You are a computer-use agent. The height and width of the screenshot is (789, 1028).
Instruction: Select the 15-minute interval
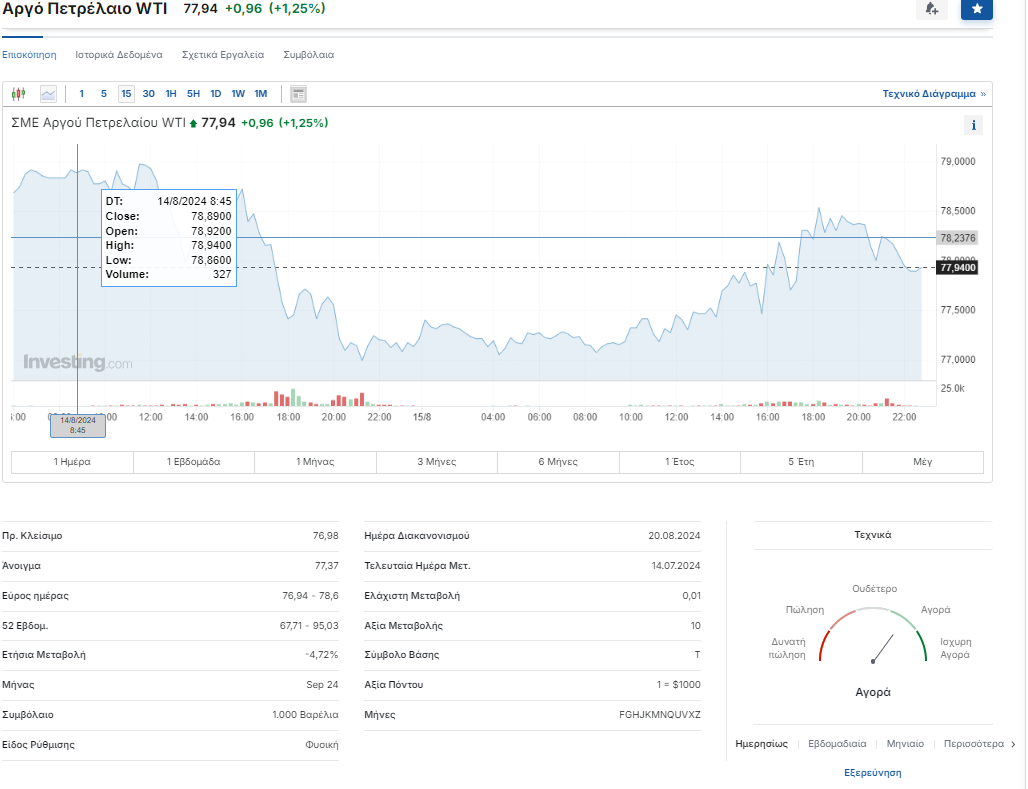[126, 94]
